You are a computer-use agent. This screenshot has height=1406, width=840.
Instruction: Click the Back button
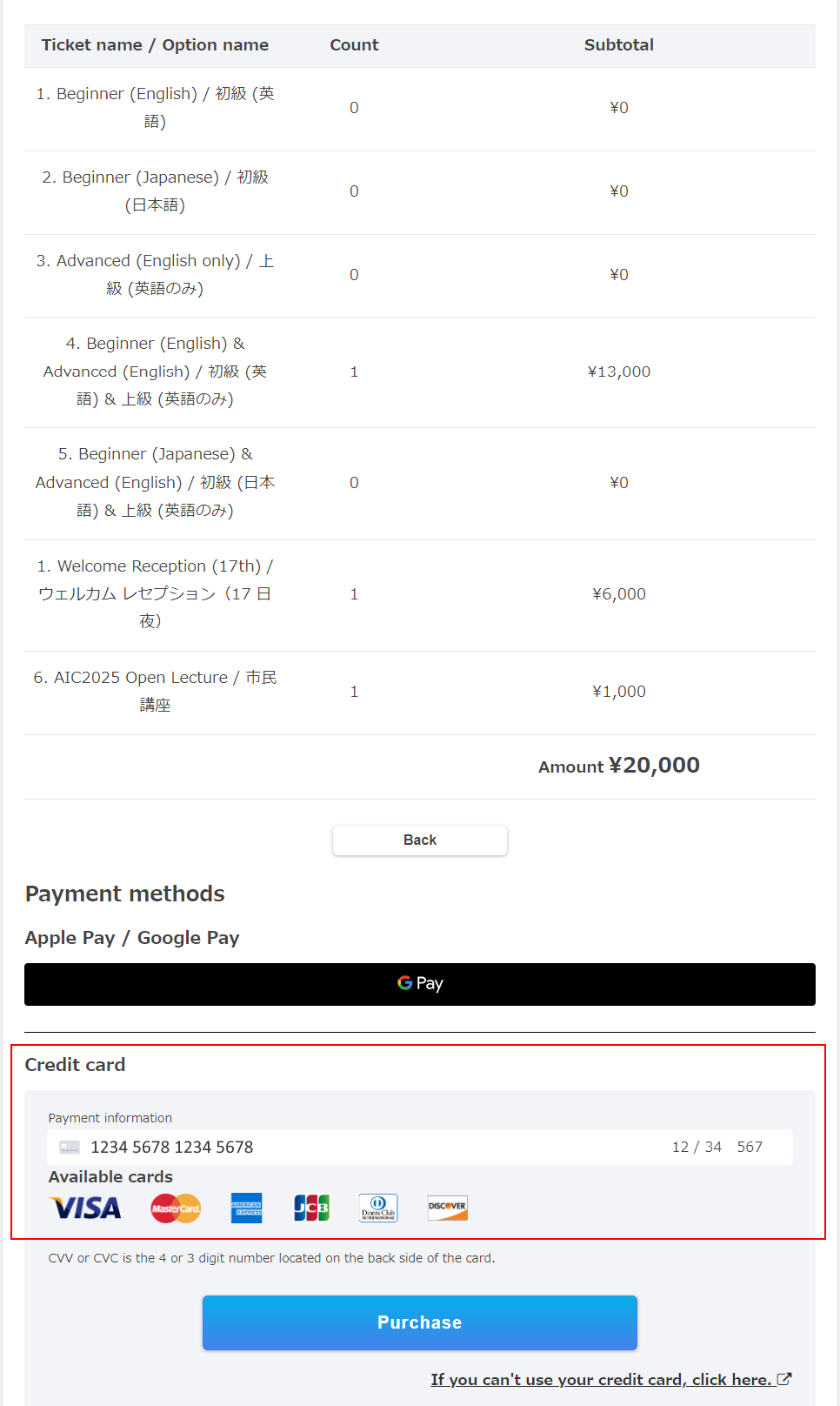(420, 840)
